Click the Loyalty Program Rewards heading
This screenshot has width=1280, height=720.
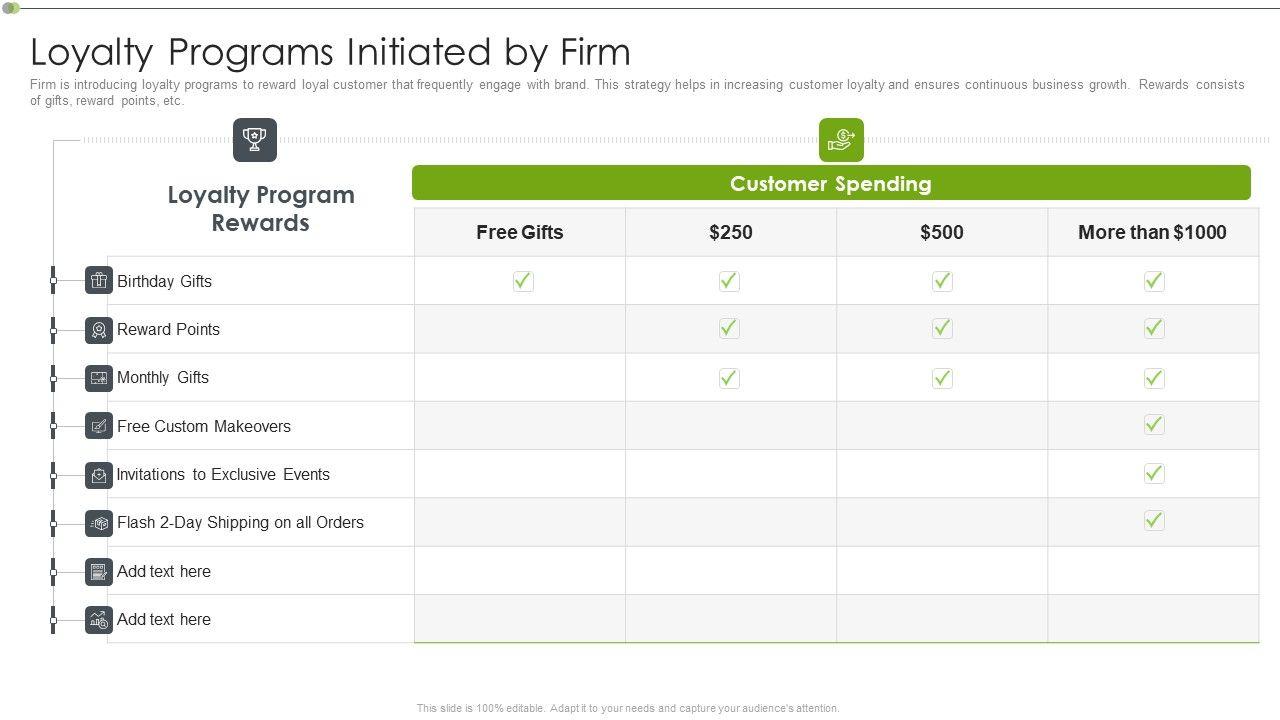click(261, 208)
